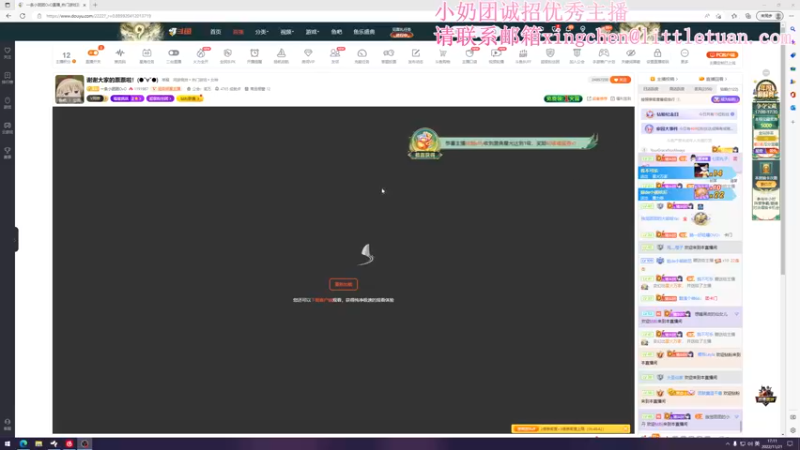Expand the 直播日榜 daily ranking link

(713, 79)
